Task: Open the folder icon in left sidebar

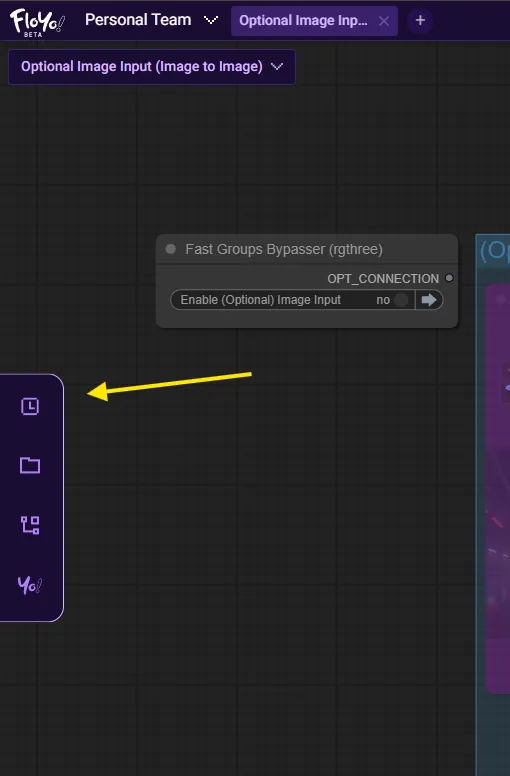Action: 30,465
